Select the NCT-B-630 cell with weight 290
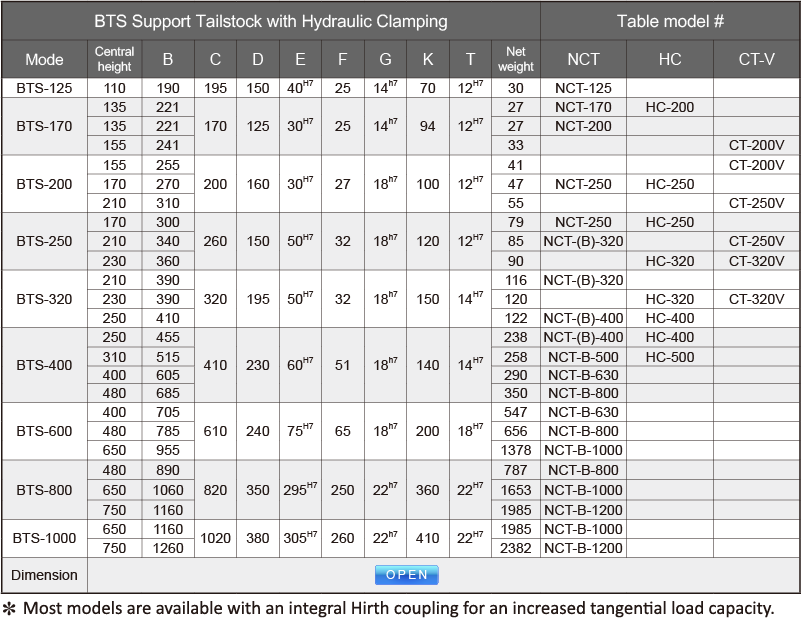The height and width of the screenshot is (623, 801). click(x=583, y=375)
